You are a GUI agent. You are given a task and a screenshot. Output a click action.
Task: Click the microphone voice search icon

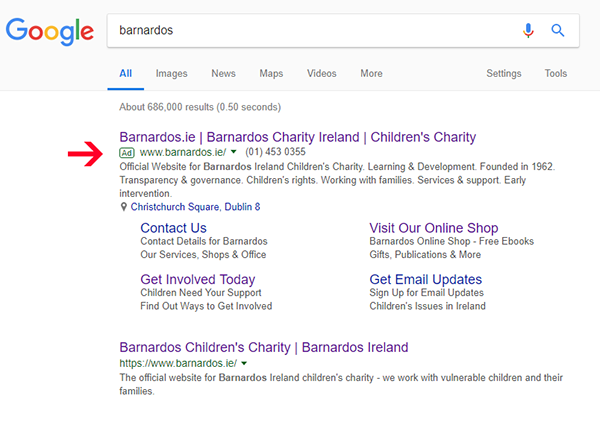(x=528, y=30)
